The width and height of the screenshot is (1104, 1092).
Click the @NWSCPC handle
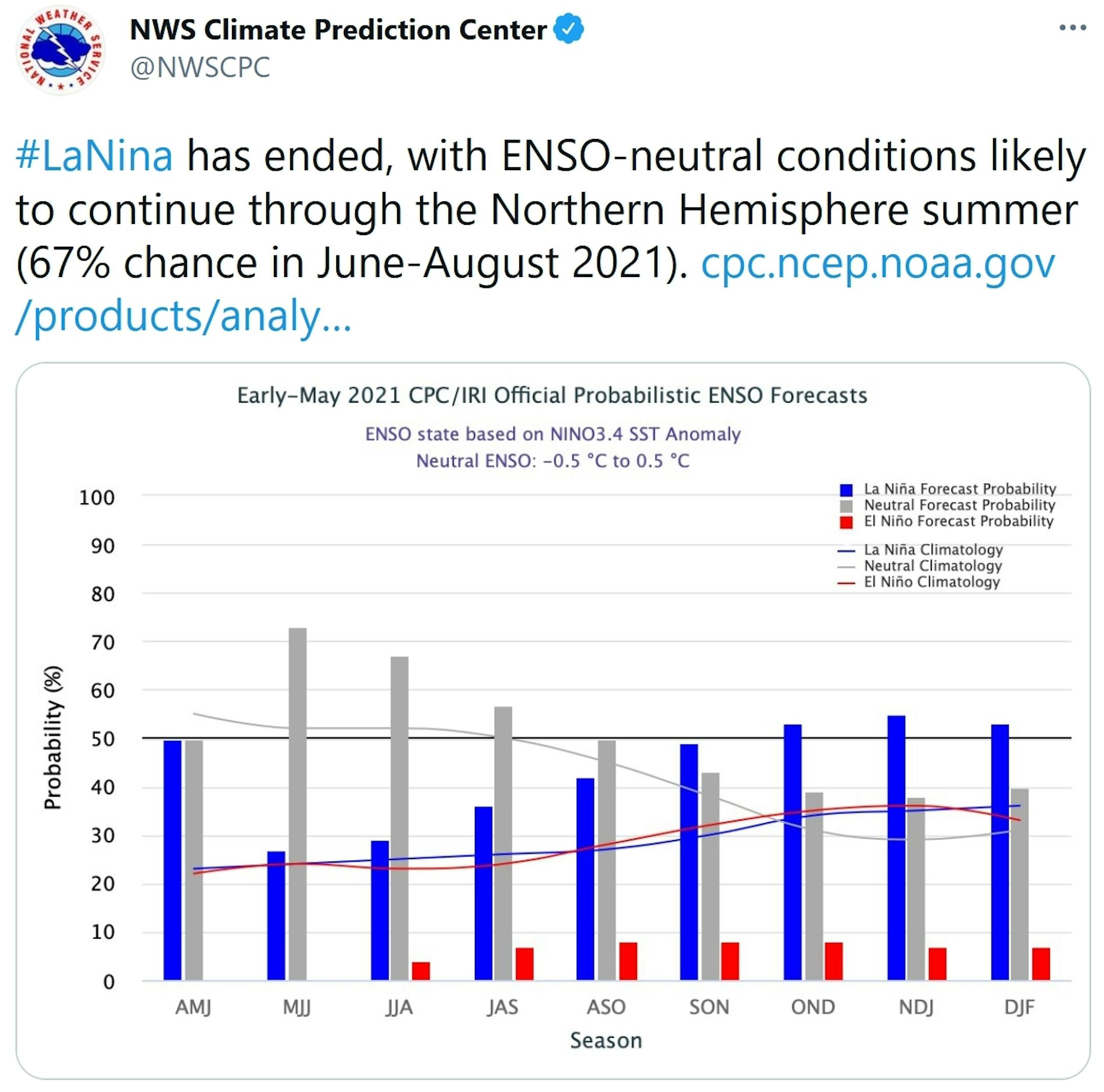[x=200, y=67]
